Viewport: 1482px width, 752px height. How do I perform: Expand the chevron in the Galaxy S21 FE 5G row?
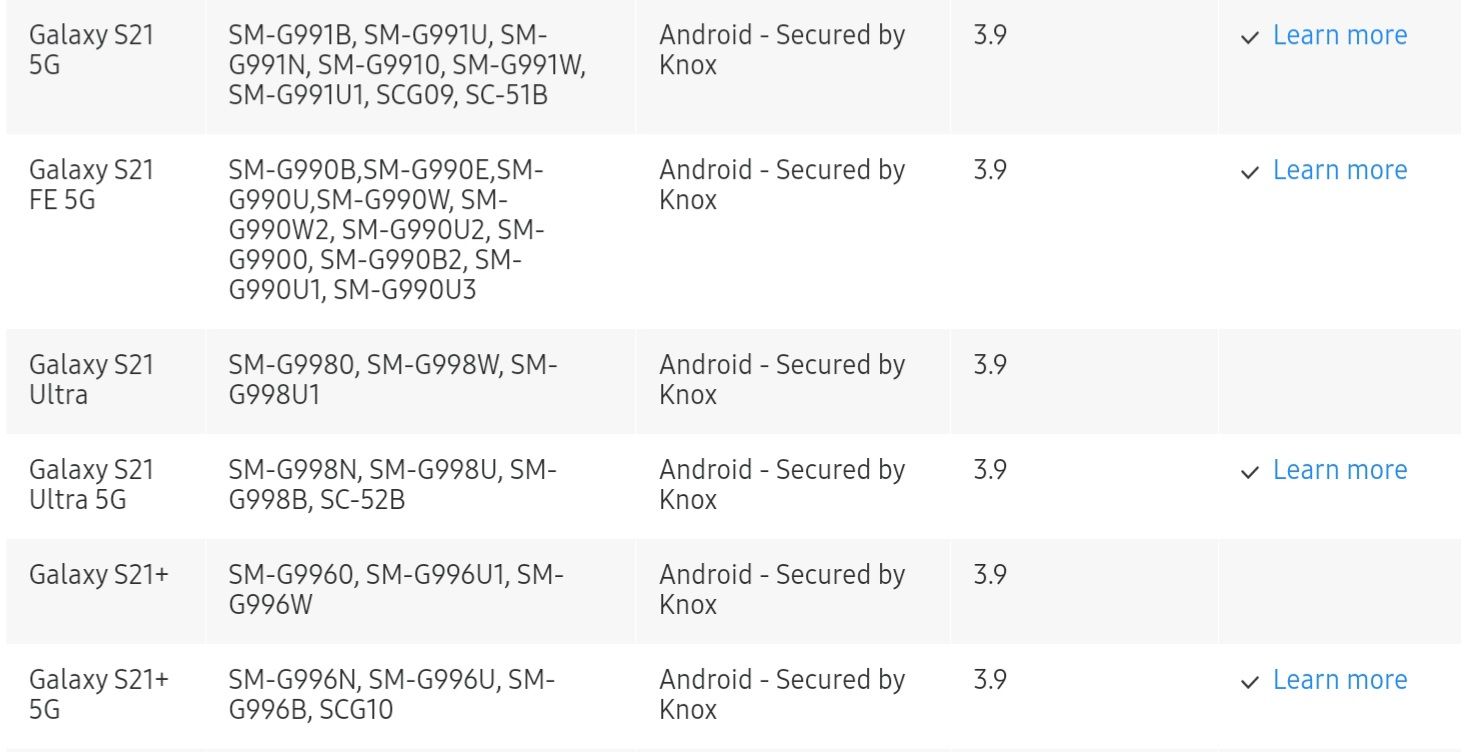point(1248,173)
